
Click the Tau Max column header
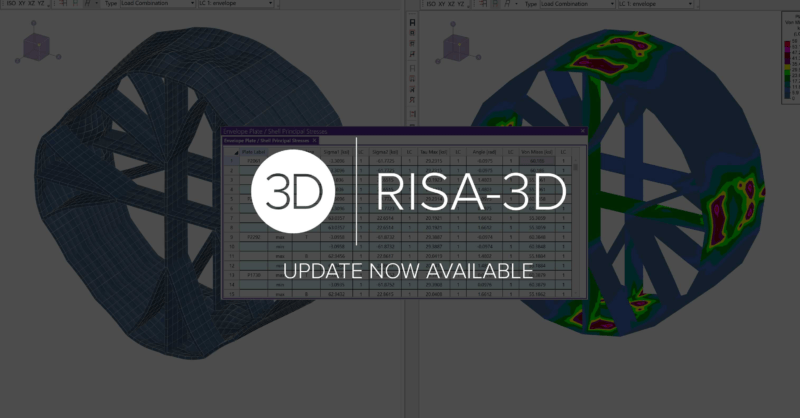[x=434, y=152]
